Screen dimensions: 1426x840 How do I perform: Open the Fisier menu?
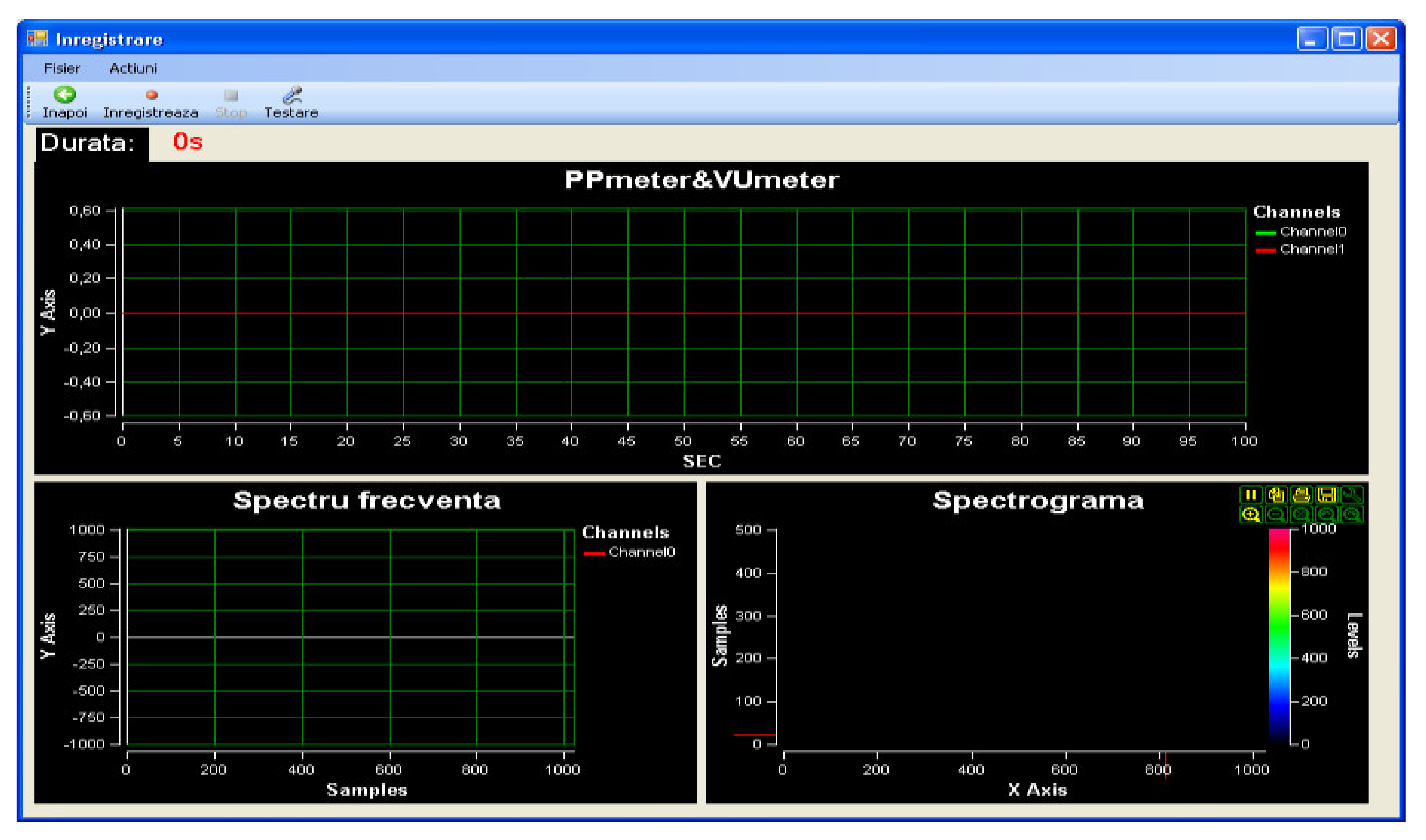(x=62, y=68)
